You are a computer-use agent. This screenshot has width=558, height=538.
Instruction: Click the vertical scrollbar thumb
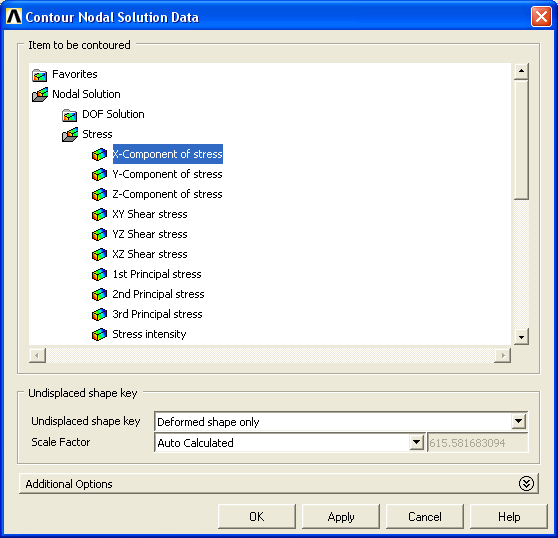click(x=521, y=140)
